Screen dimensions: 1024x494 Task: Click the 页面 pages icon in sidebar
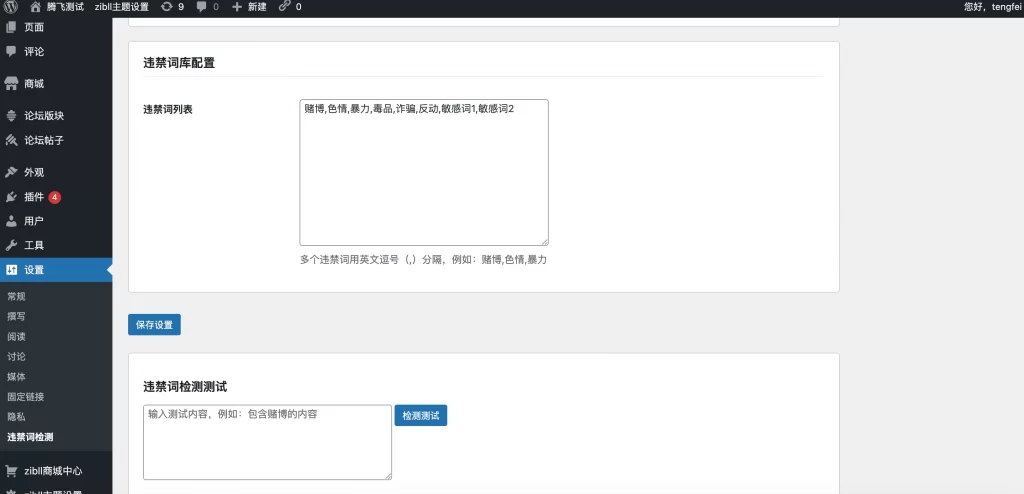[x=11, y=27]
